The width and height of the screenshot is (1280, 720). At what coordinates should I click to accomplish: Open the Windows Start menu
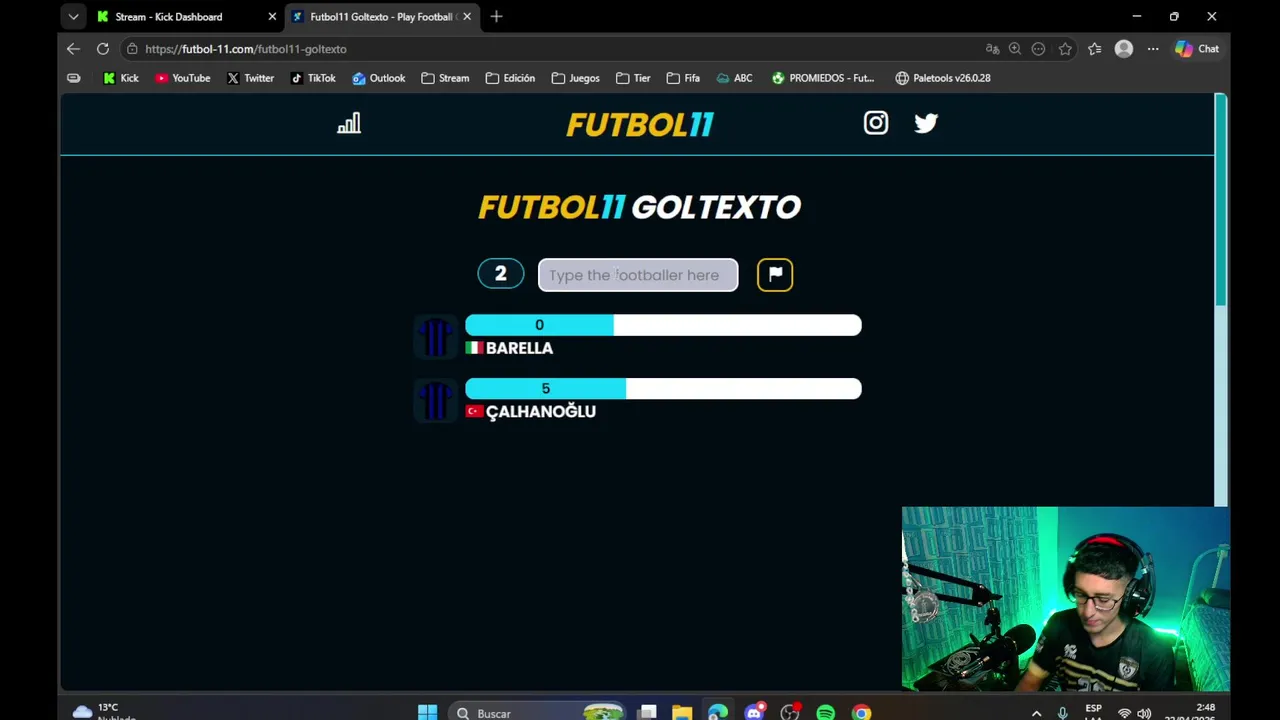pyautogui.click(x=427, y=712)
